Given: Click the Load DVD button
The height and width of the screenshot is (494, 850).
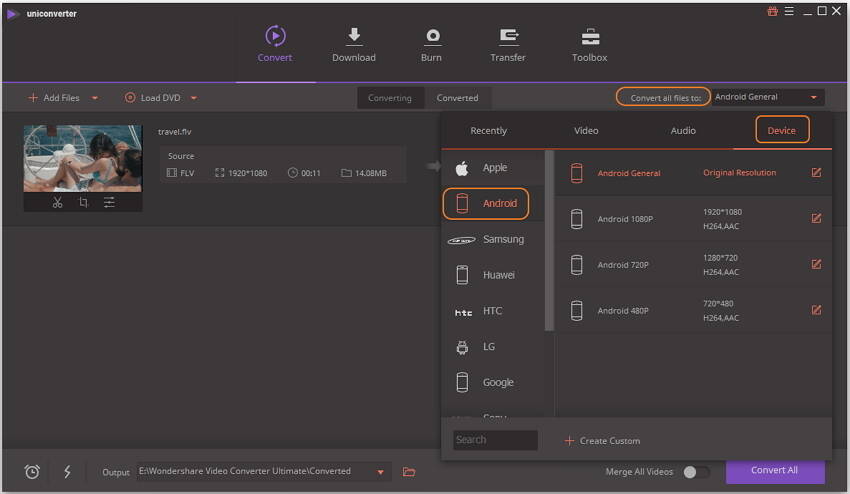Looking at the screenshot, I should pyautogui.click(x=153, y=98).
